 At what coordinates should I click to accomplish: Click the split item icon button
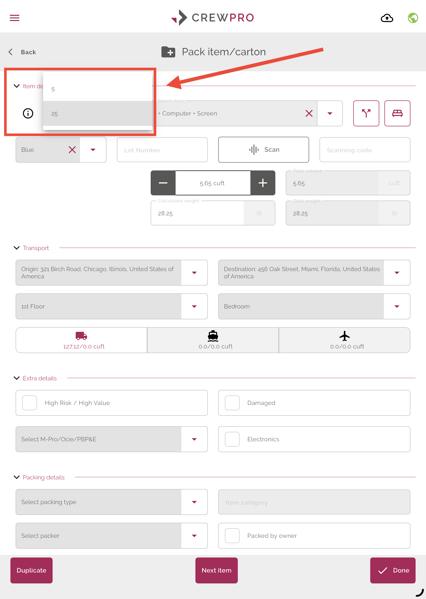click(366, 113)
